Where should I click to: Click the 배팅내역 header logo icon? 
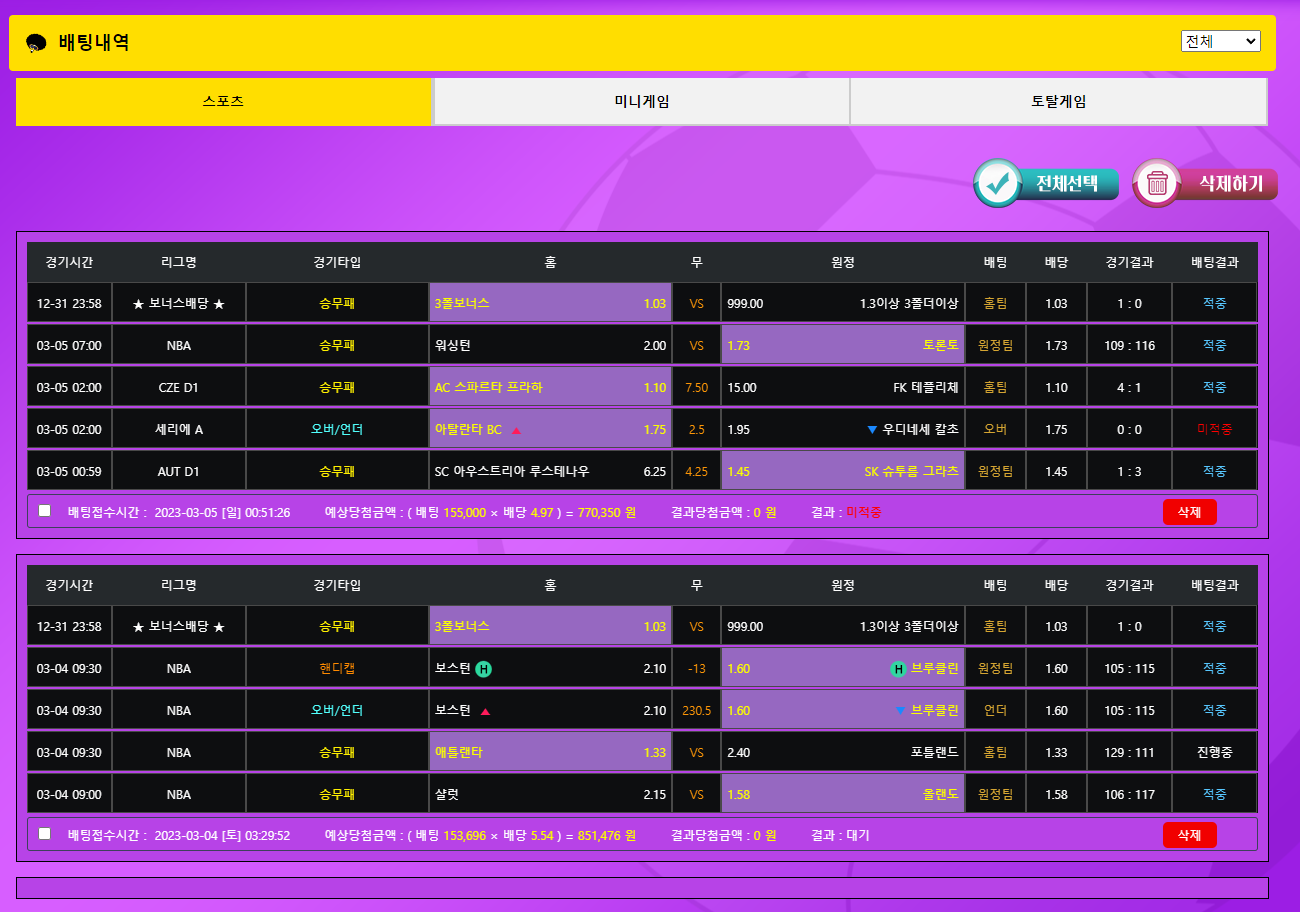36,43
